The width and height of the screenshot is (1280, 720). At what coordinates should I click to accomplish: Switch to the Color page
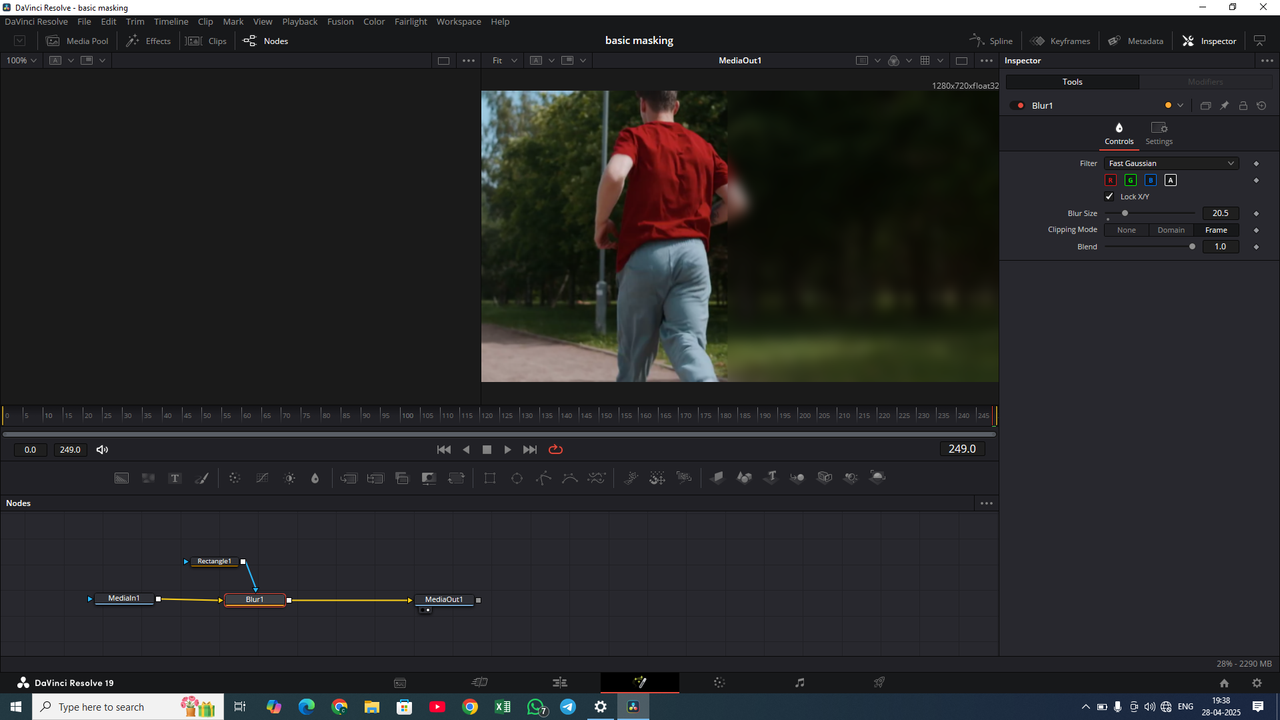719,682
